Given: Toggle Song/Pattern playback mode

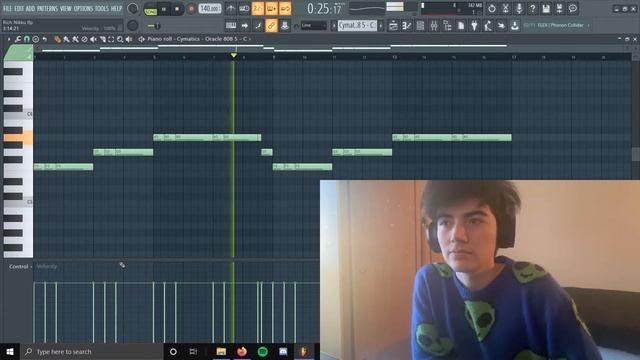Looking at the screenshot, I should 150,9.
